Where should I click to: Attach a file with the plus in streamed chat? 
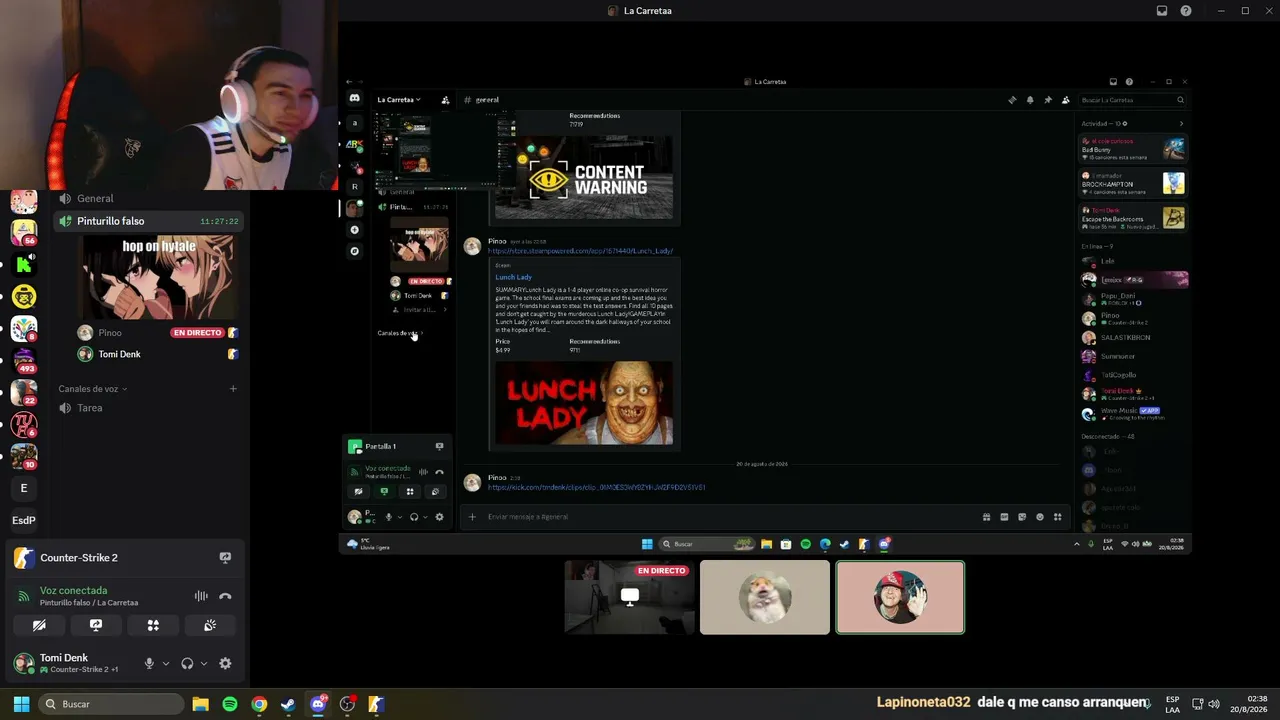(x=472, y=517)
